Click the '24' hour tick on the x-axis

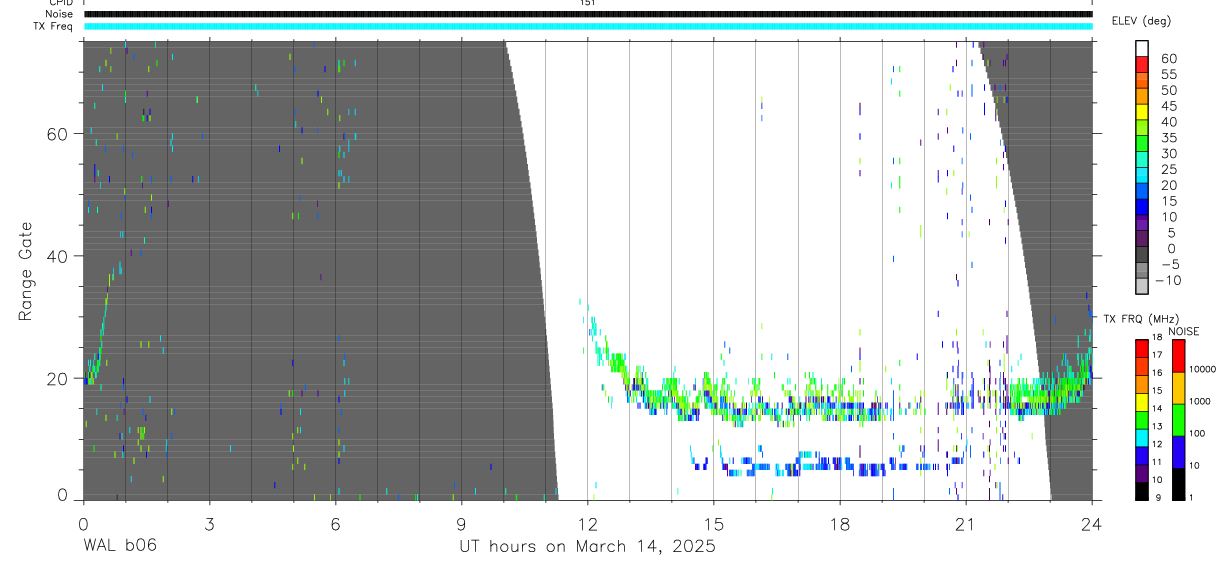coord(1092,522)
